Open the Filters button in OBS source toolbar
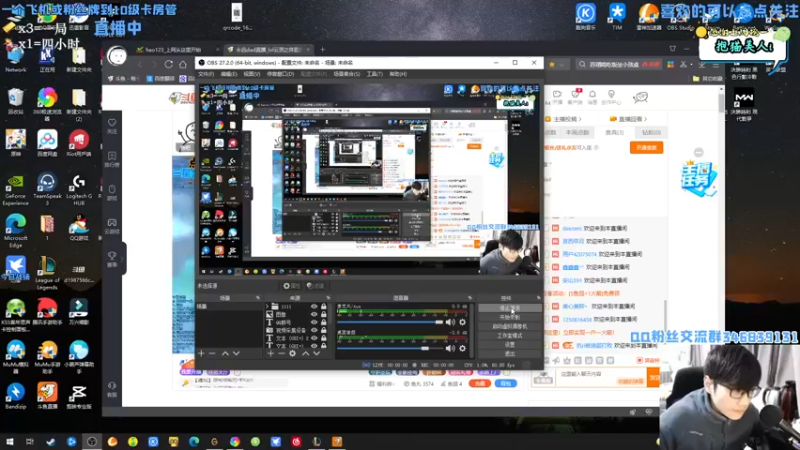Viewport: 800px width, 450px height. tap(315, 286)
